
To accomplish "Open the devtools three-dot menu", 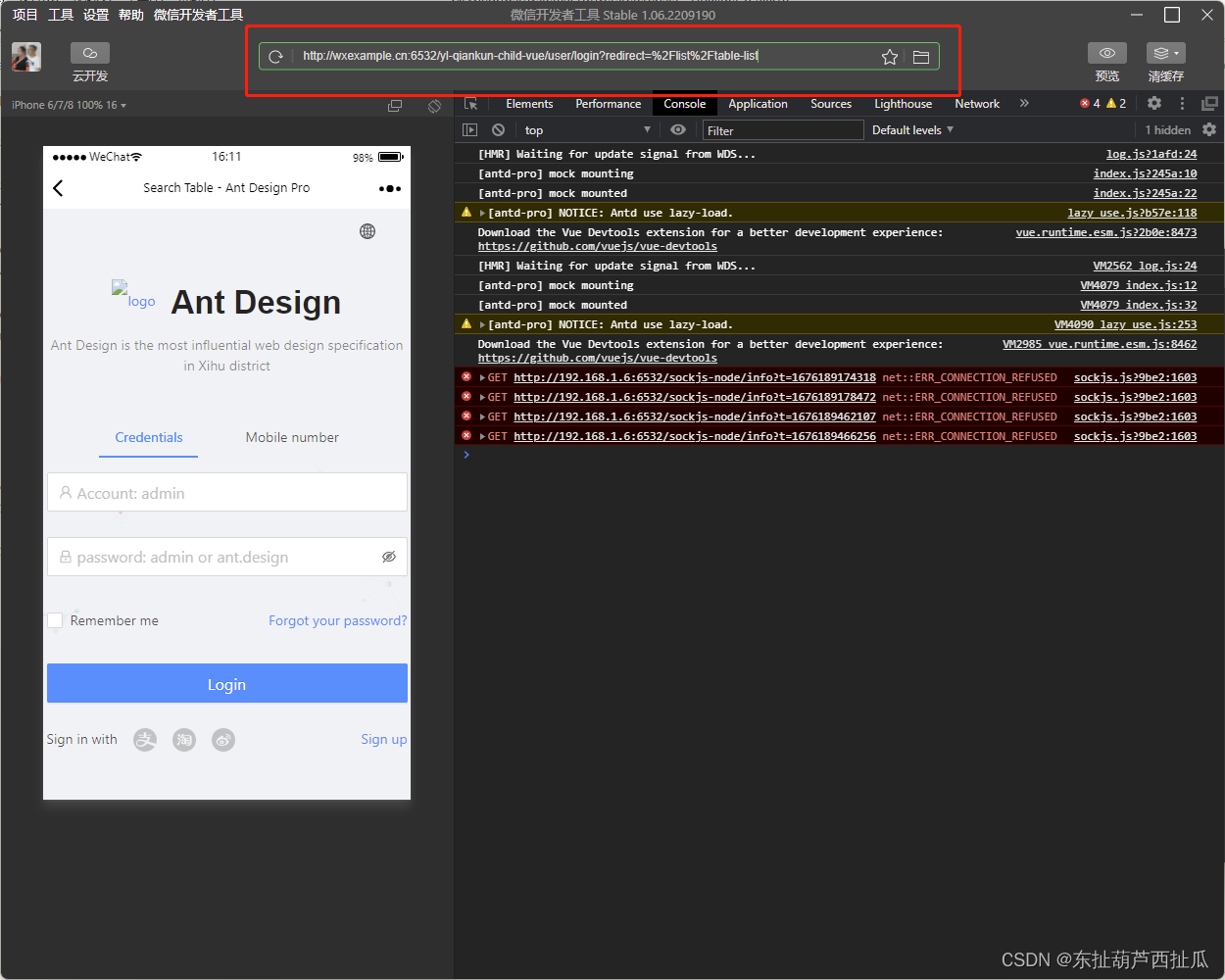I will 1182,103.
